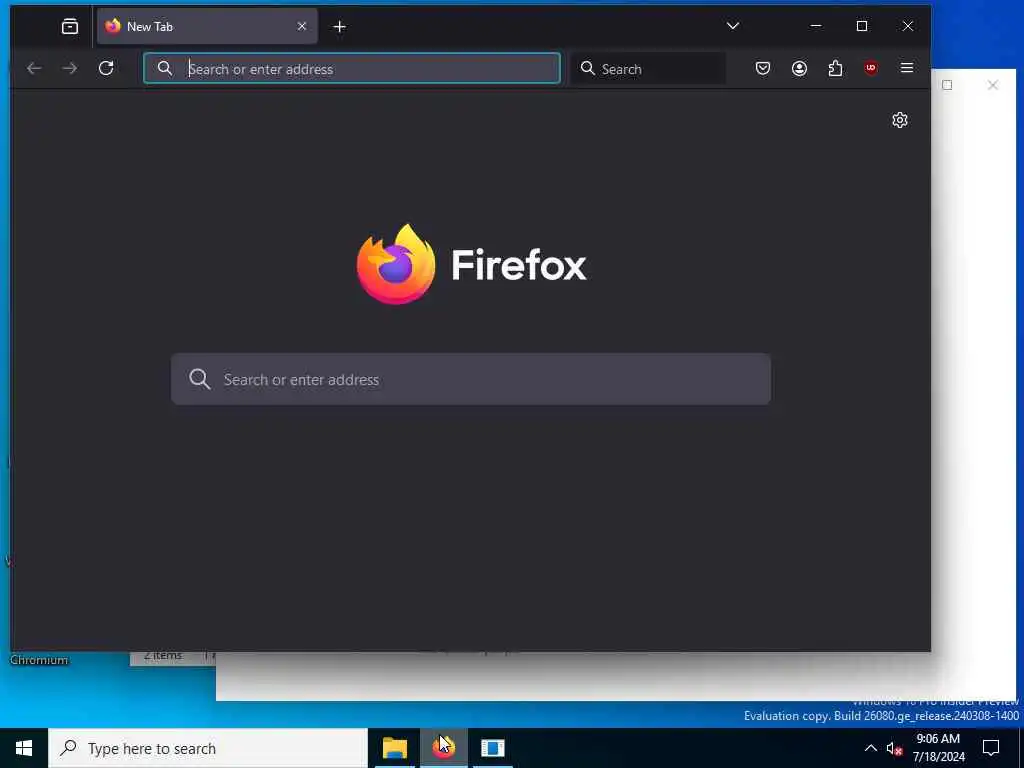Open a new tab with plus button
The image size is (1024, 768).
(340, 26)
